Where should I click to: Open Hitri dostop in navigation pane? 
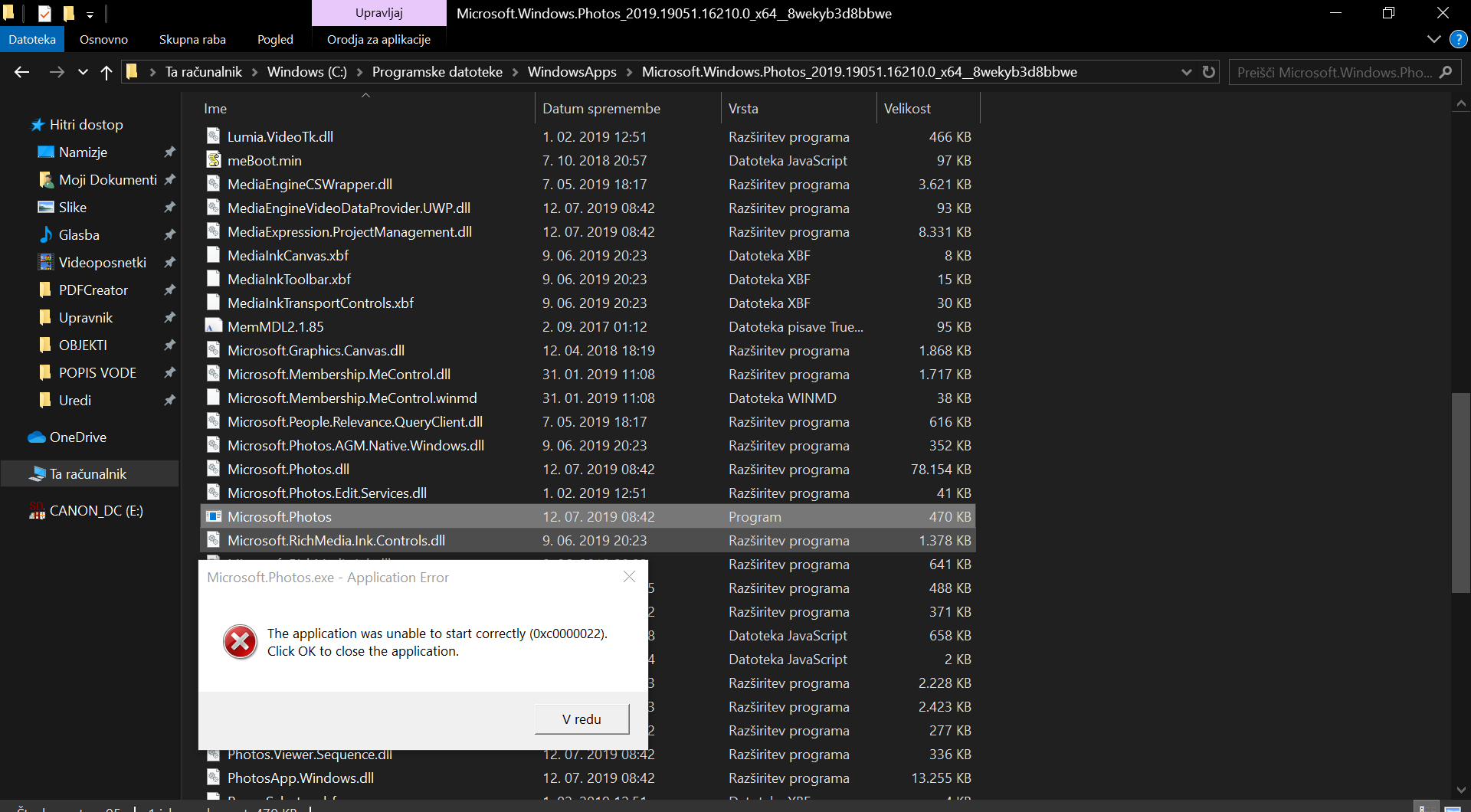[86, 124]
